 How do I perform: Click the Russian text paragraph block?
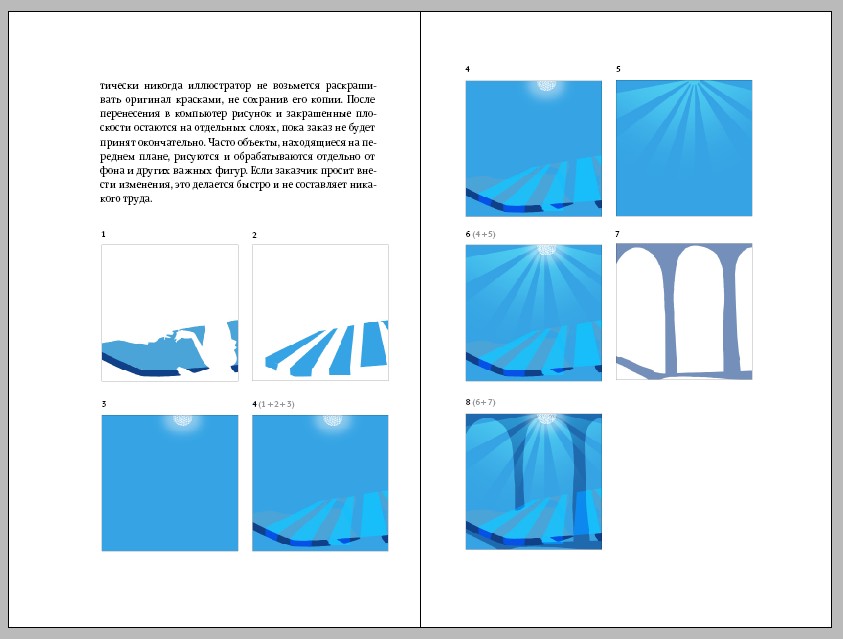[x=238, y=142]
